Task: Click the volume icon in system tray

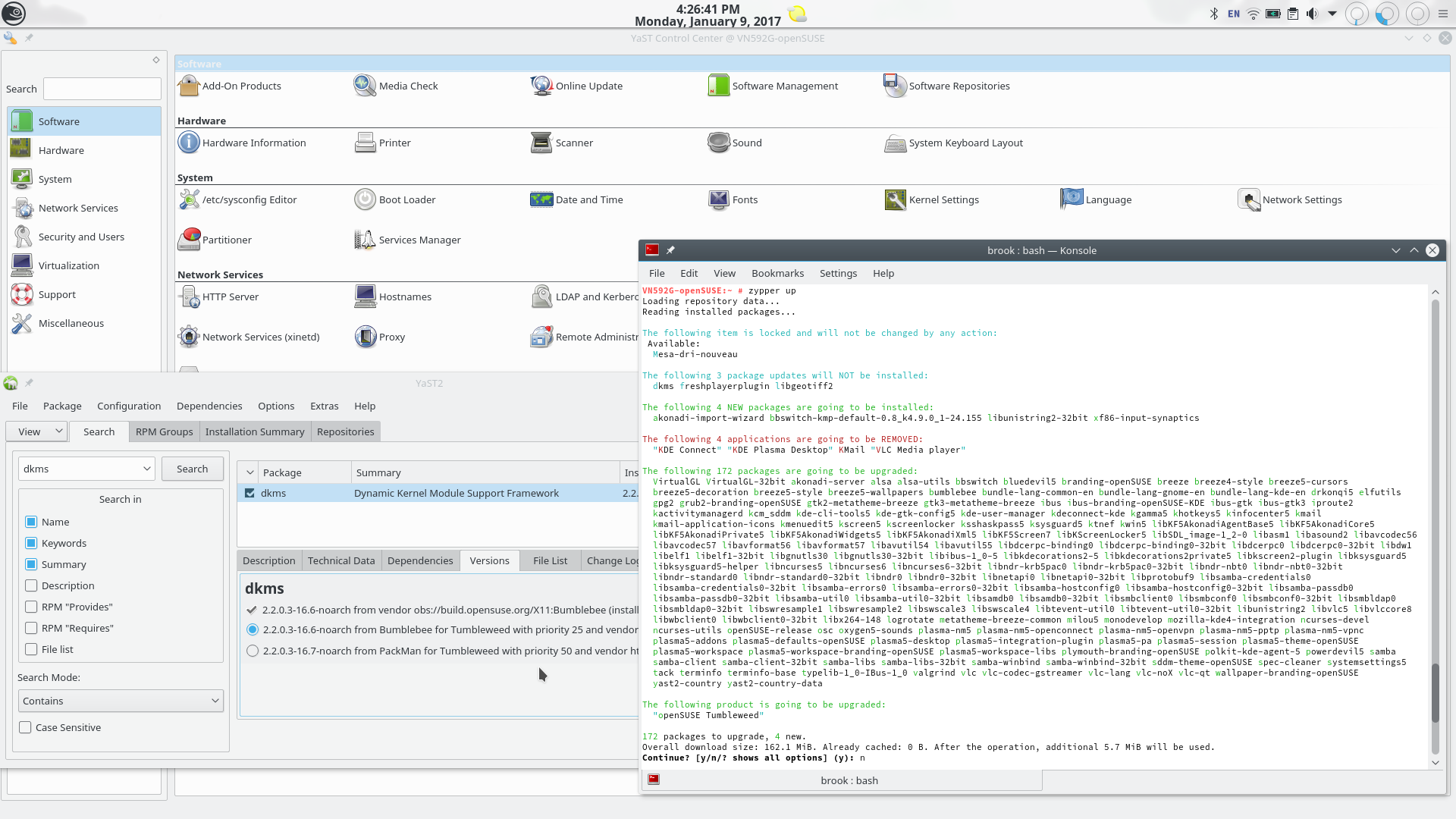Action: tap(1312, 14)
